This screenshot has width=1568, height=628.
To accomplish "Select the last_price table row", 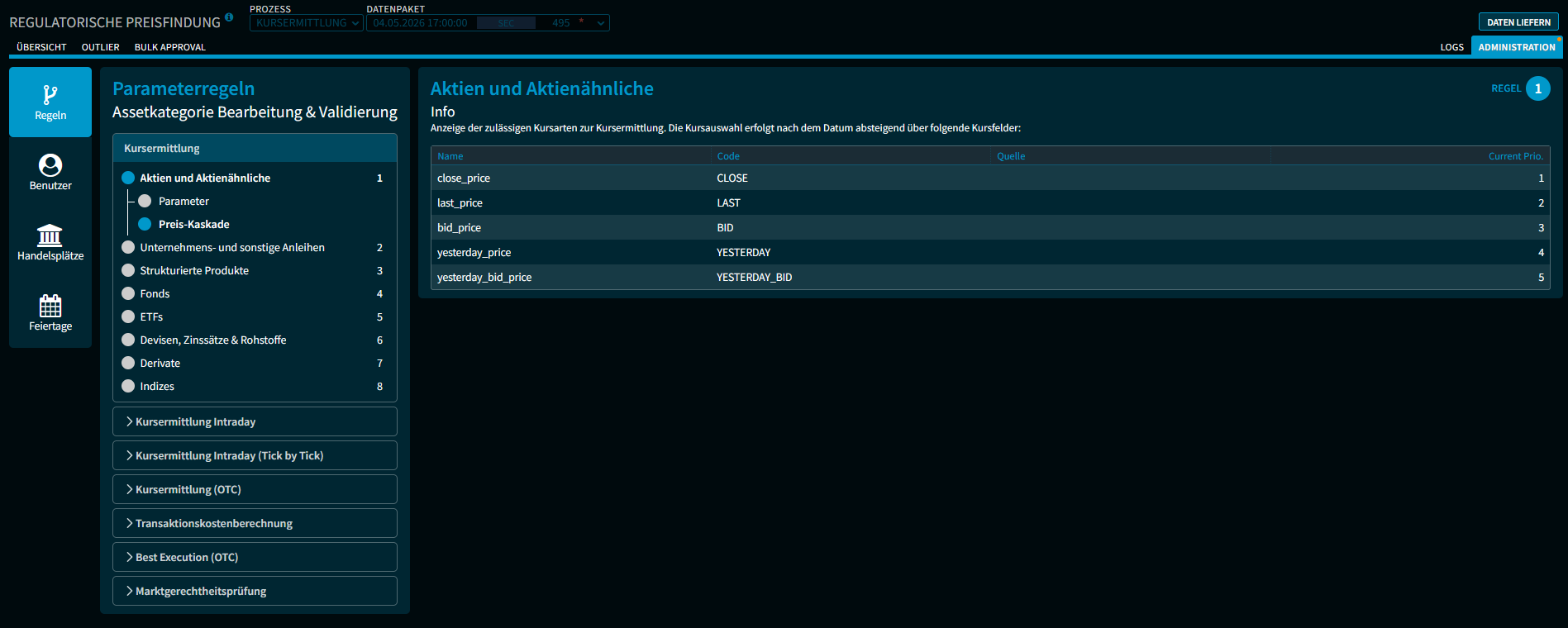I will 990,202.
